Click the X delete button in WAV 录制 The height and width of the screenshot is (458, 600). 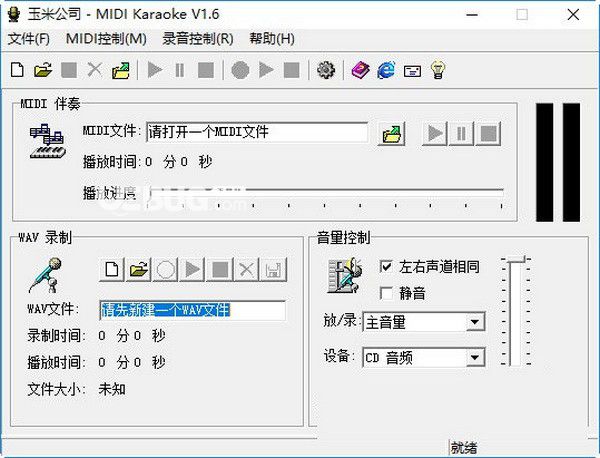246,269
